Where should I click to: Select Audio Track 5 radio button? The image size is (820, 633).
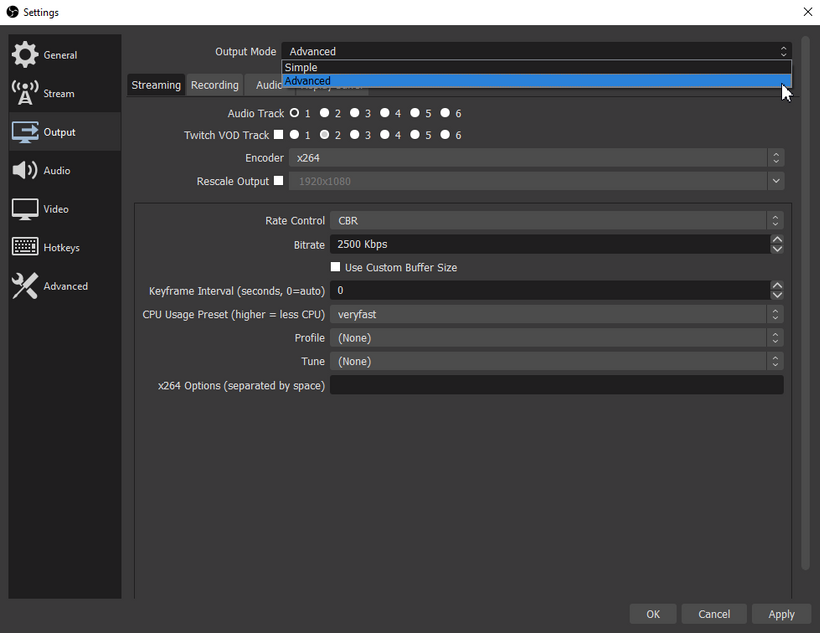tap(415, 112)
